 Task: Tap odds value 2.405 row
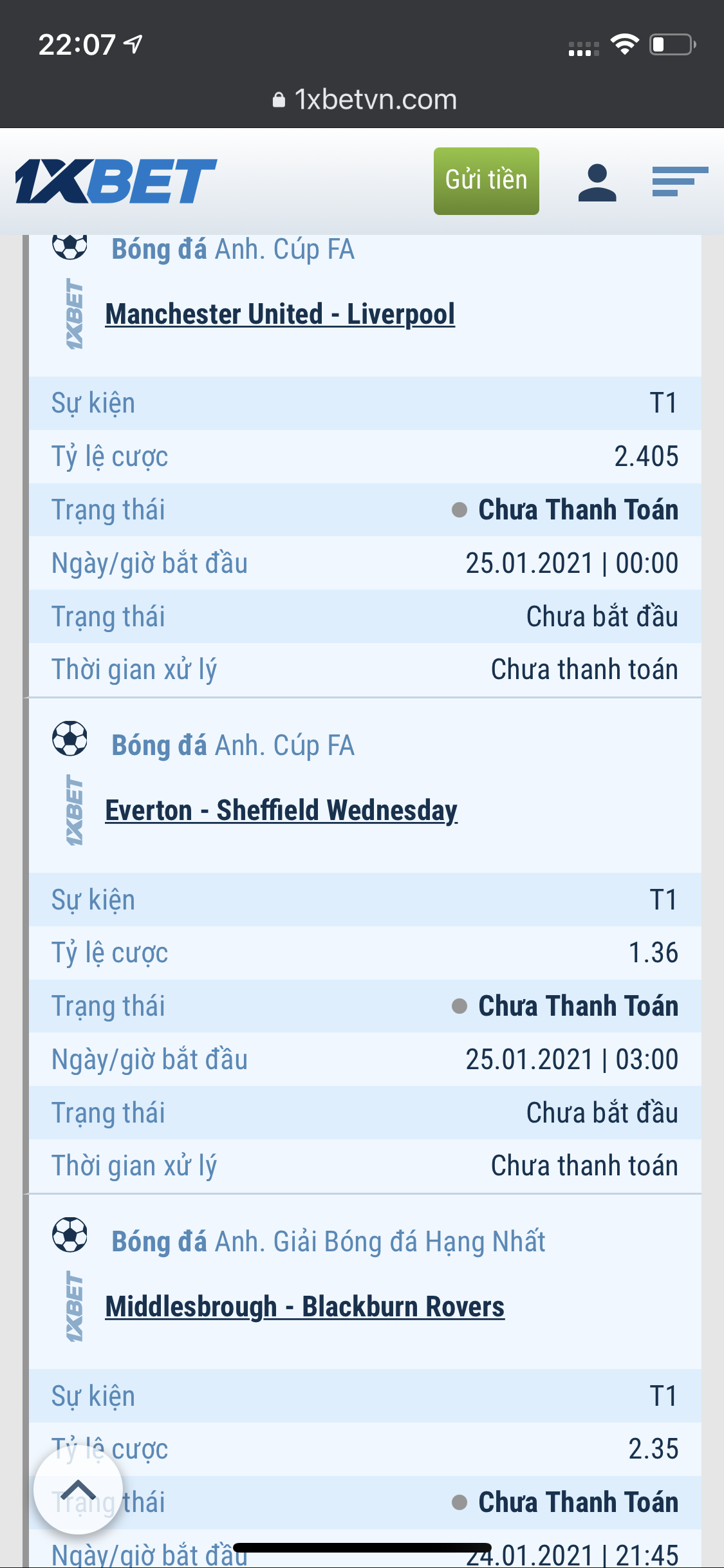pyautogui.click(x=645, y=456)
